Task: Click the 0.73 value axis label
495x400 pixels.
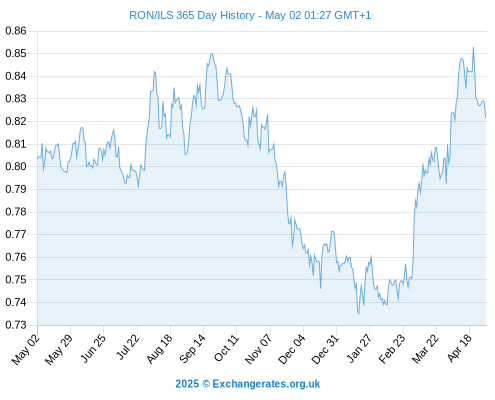Action: 16,325
